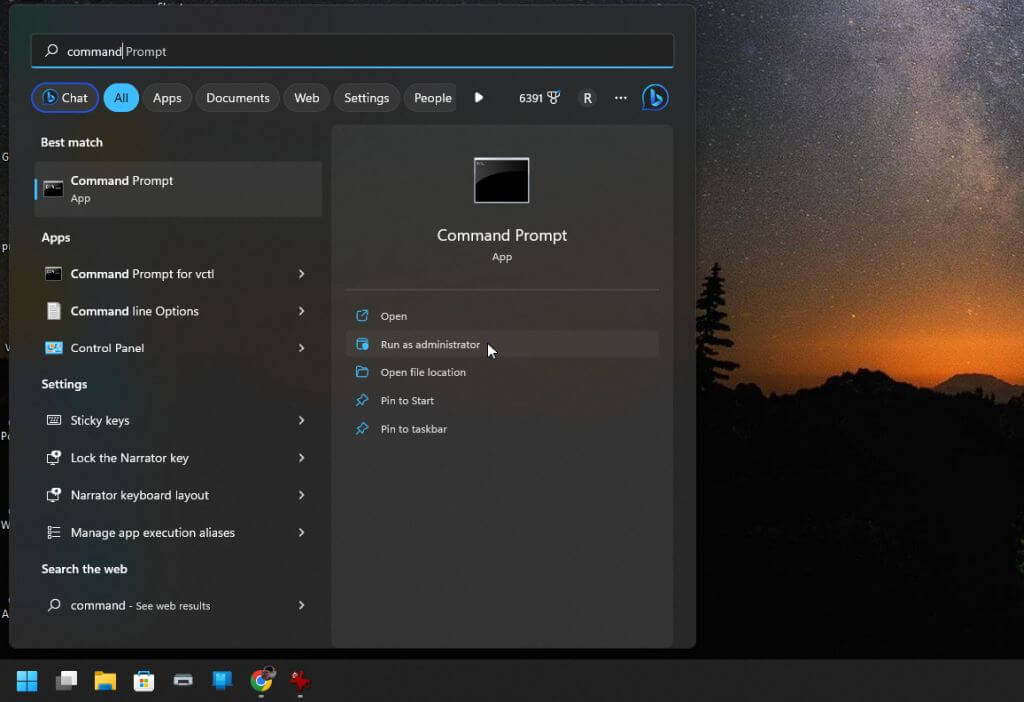Expand Manage app execution aliases chevron
The image size is (1024, 702).
[301, 533]
